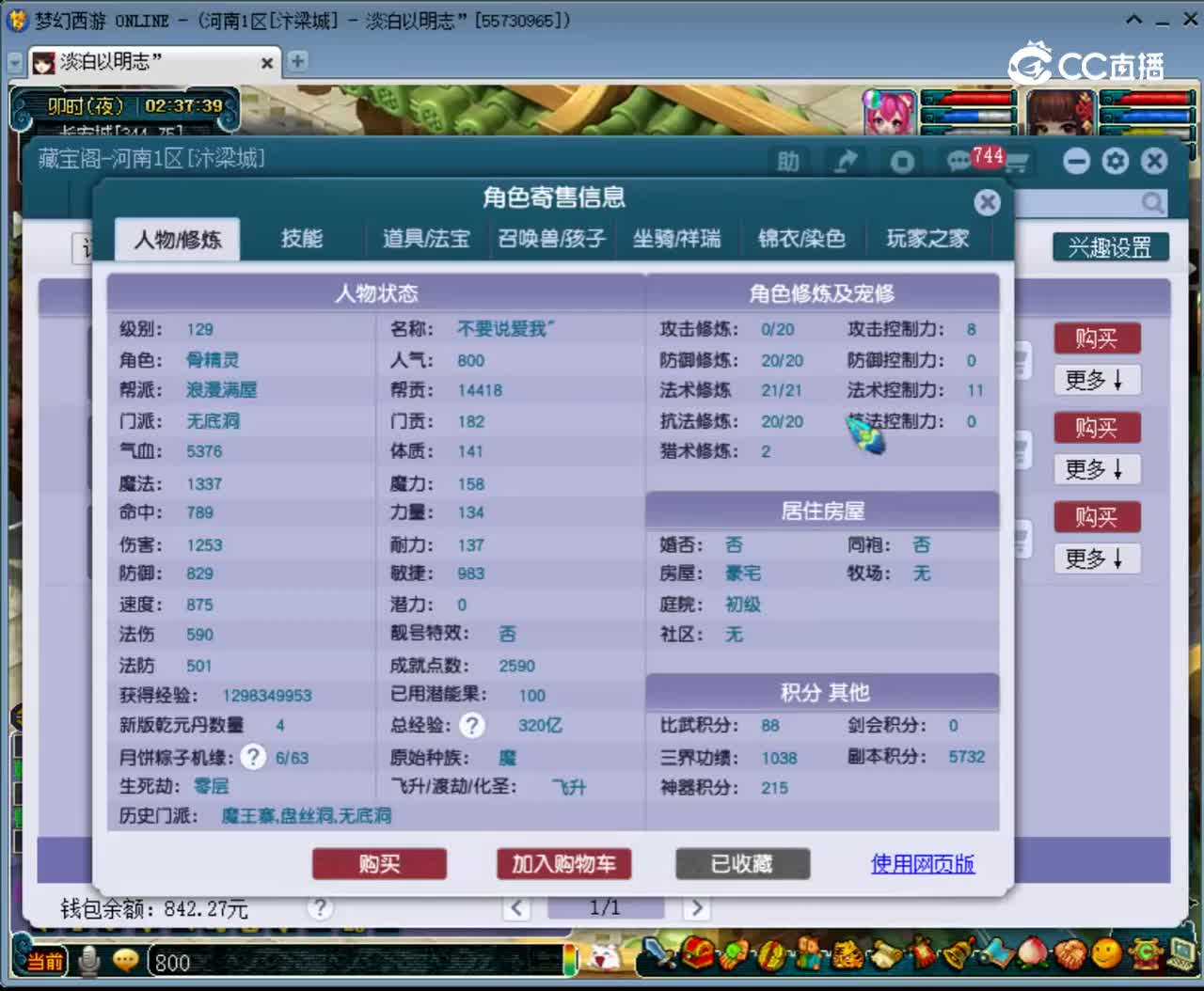1204x991 pixels.
Task: Switch to the 技能 tab
Action: [302, 239]
